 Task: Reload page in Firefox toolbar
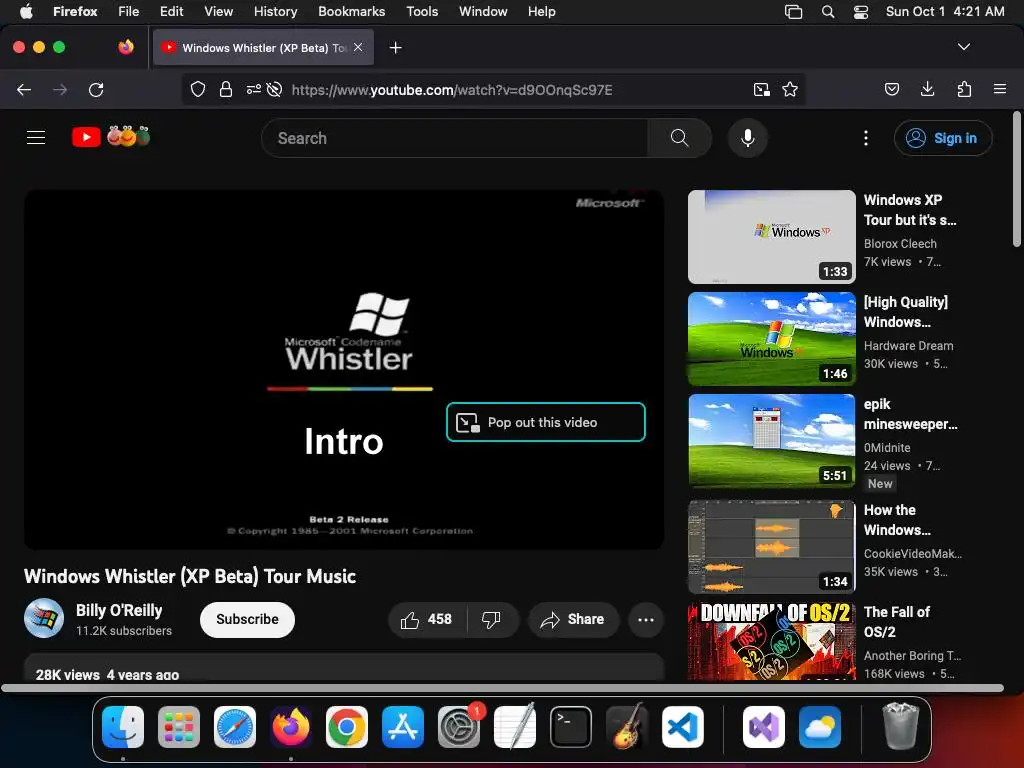96,89
